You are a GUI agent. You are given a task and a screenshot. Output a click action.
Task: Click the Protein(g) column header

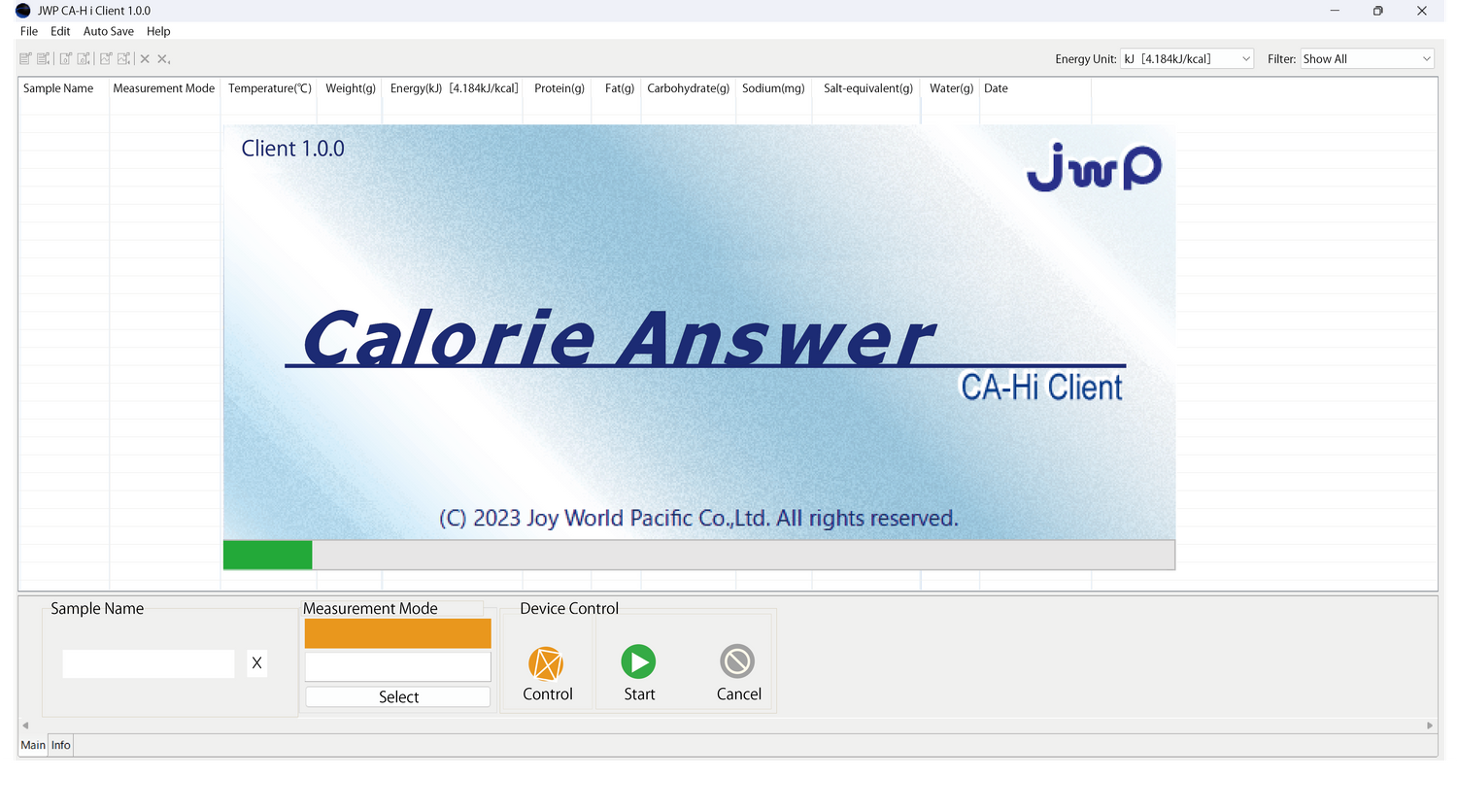[x=559, y=88]
